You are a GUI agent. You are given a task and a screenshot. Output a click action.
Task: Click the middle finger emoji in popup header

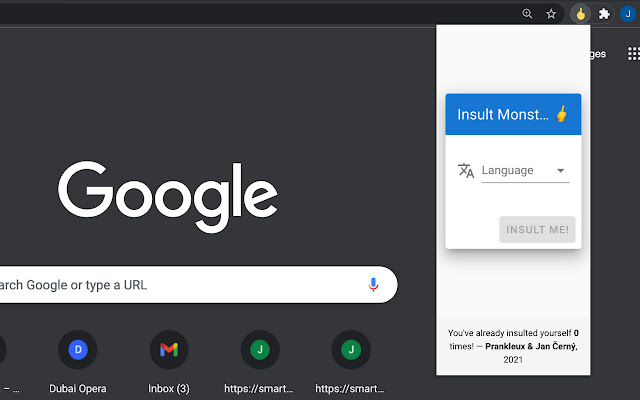click(562, 114)
